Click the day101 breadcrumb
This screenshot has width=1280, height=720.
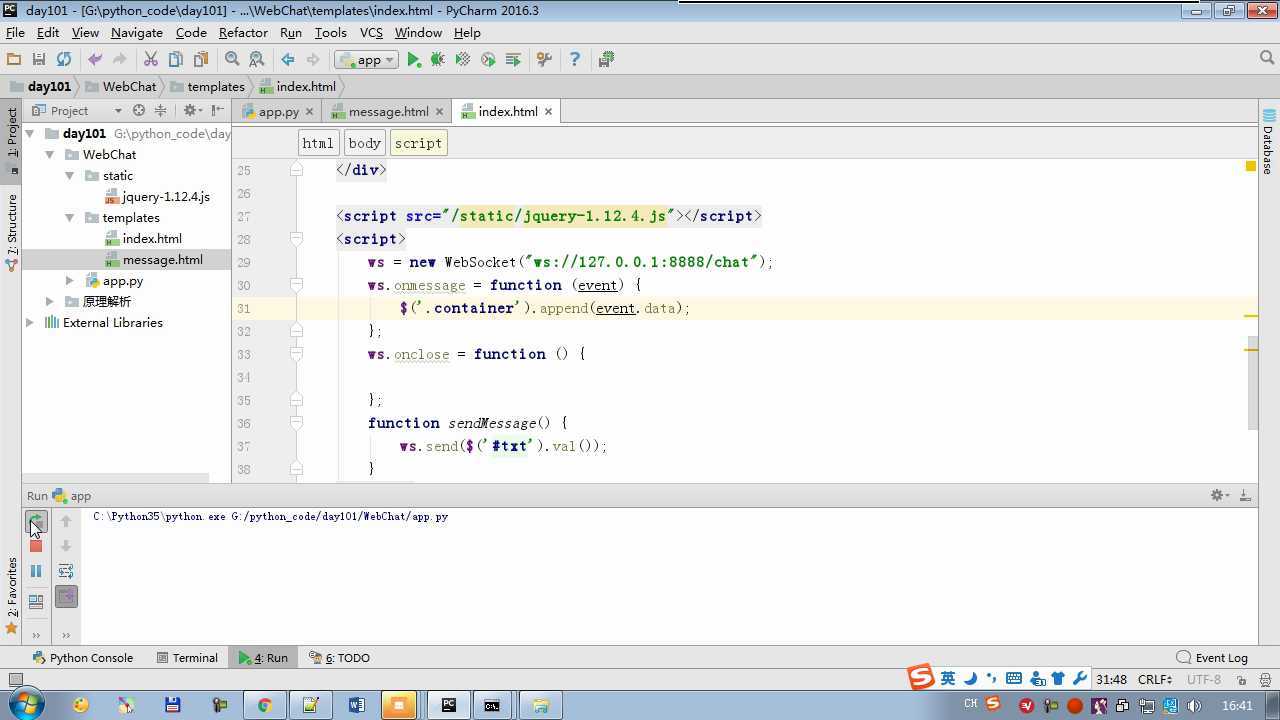(x=41, y=87)
